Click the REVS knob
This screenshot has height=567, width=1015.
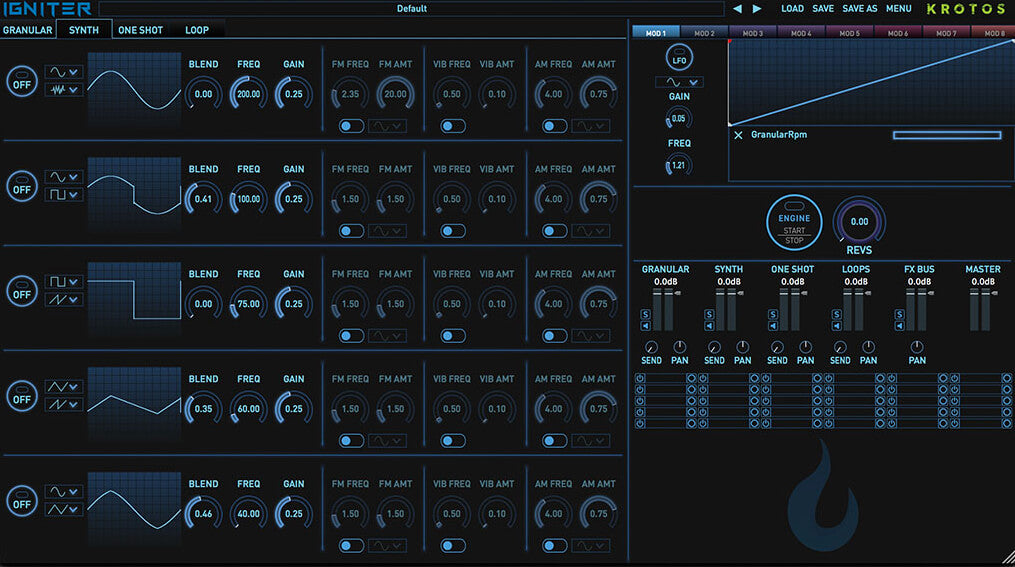pos(859,222)
